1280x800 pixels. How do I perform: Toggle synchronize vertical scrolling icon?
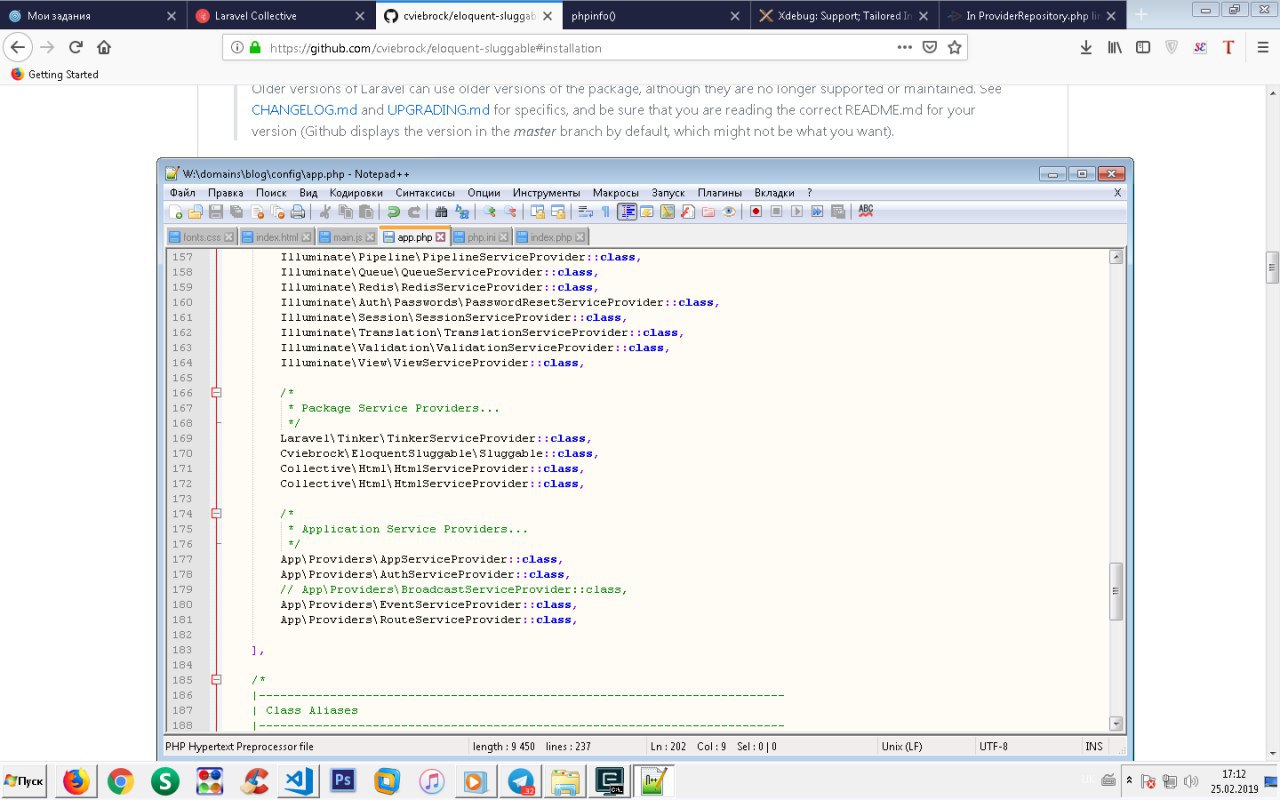536,211
